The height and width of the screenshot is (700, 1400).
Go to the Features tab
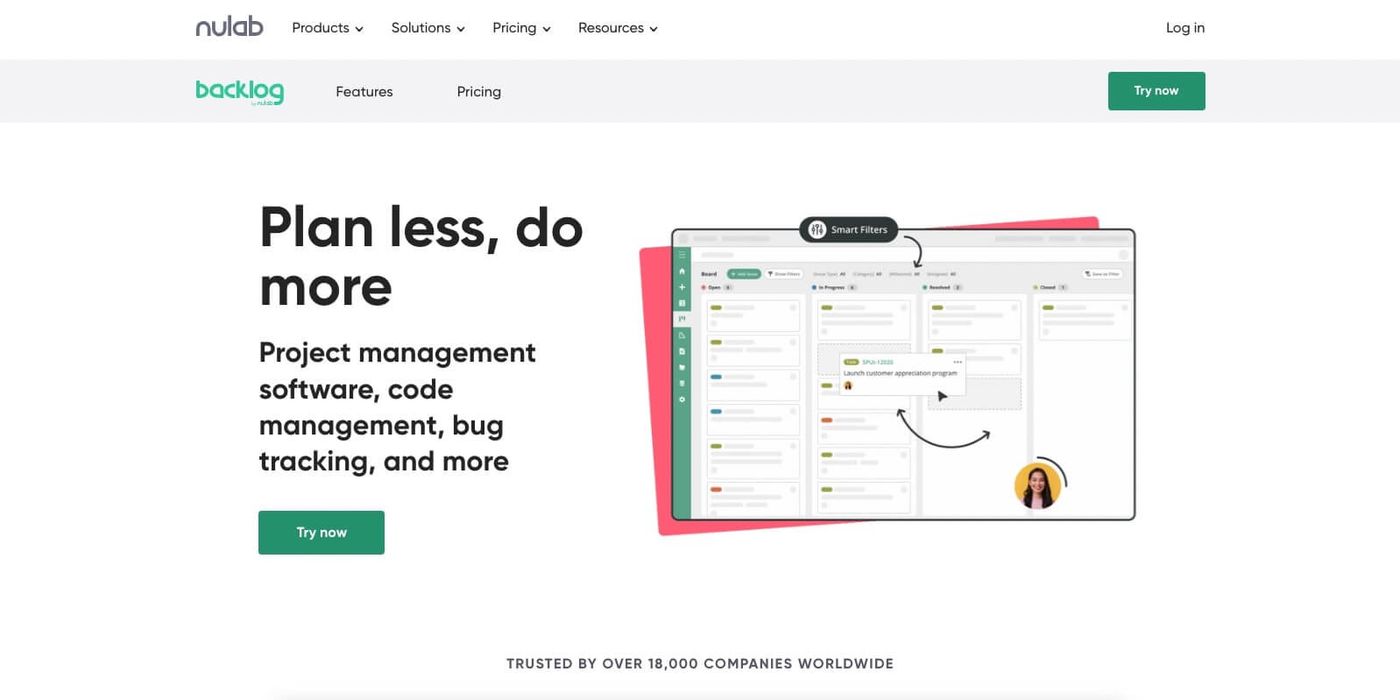point(364,92)
